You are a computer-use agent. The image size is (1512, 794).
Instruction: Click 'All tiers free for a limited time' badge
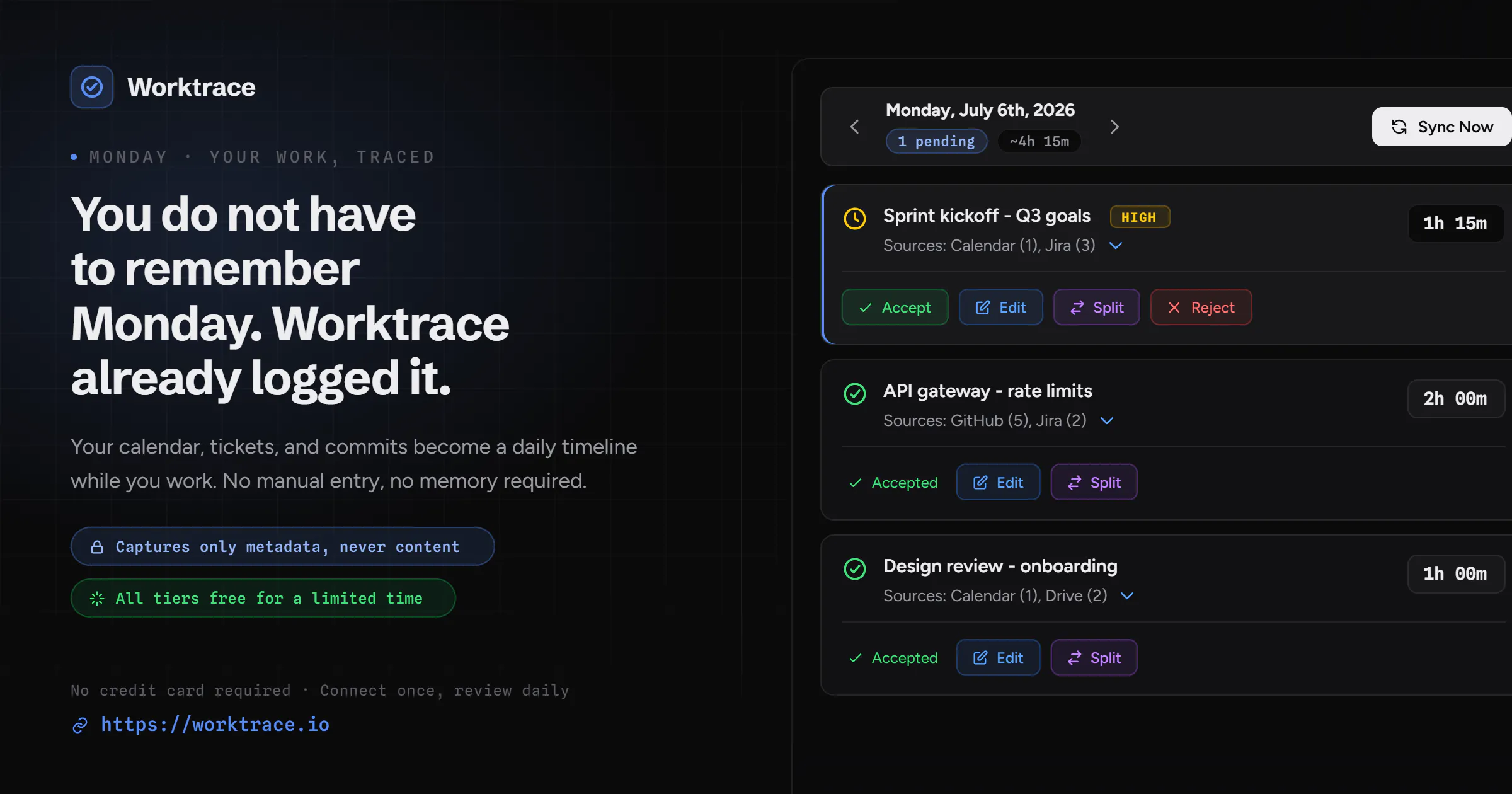point(263,598)
